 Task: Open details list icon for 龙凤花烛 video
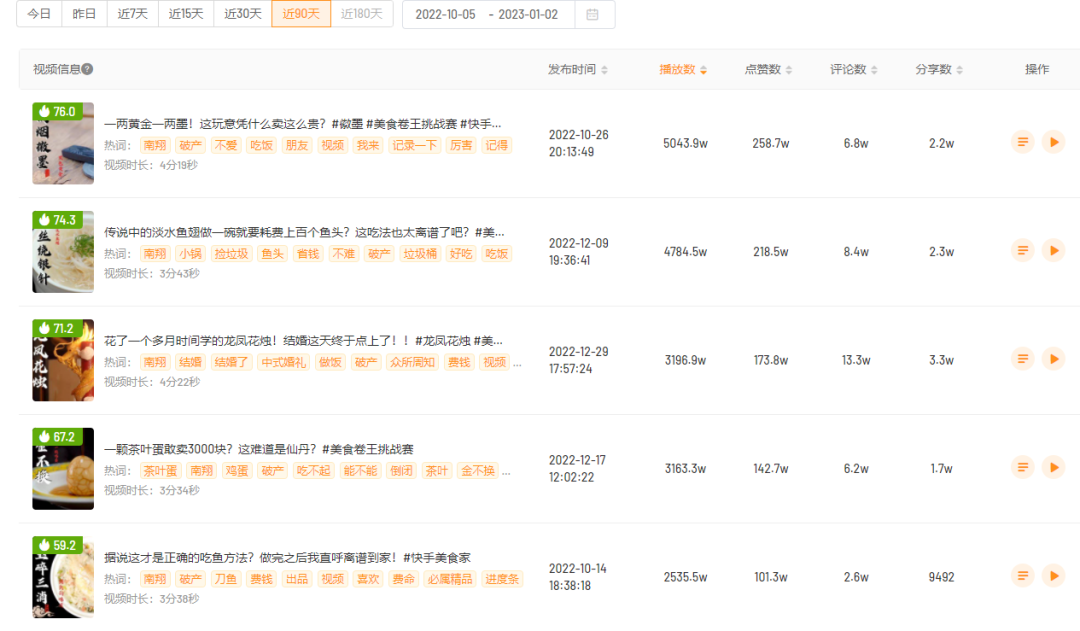[1023, 360]
